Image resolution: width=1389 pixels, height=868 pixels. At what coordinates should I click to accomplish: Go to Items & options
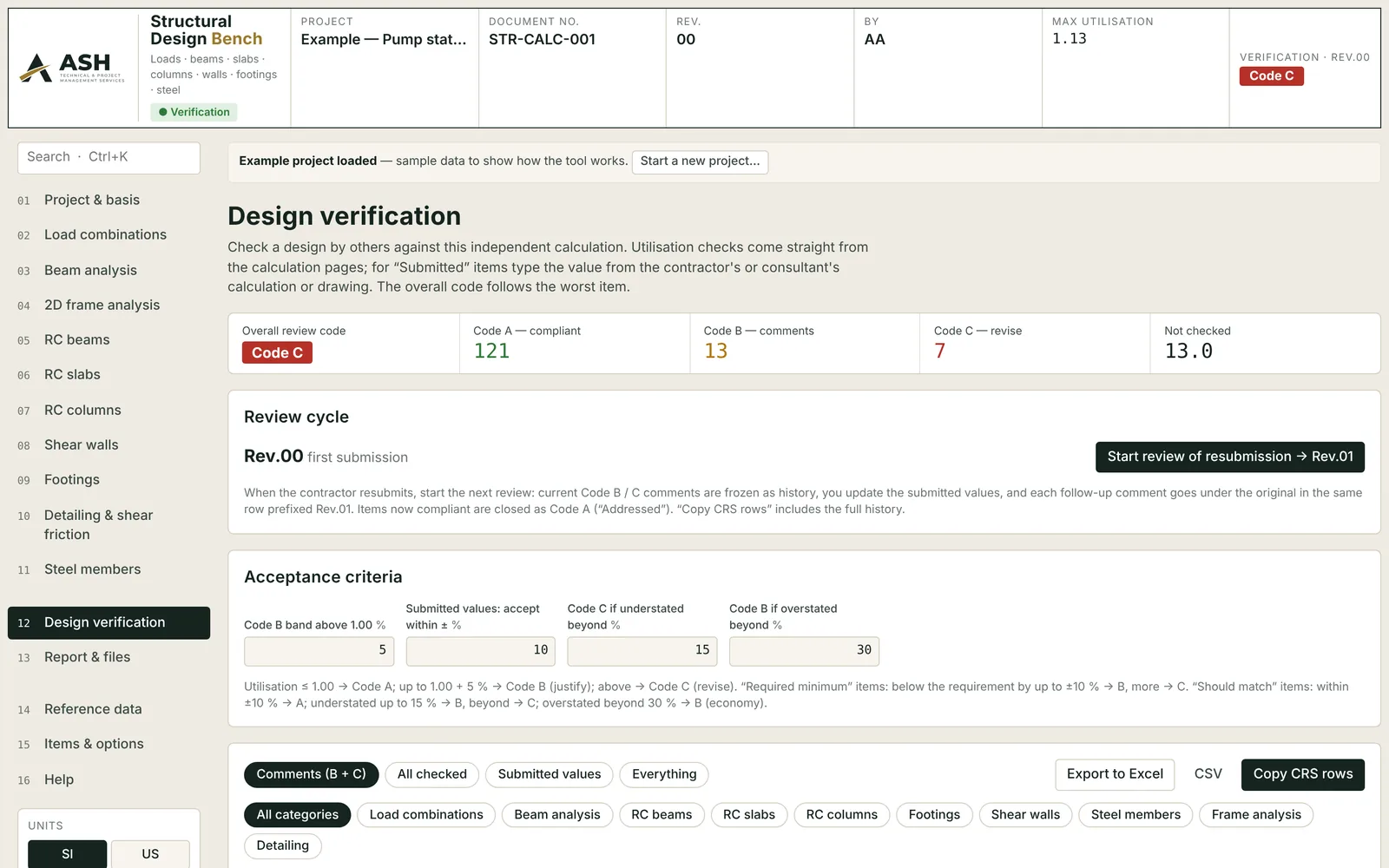[109, 744]
